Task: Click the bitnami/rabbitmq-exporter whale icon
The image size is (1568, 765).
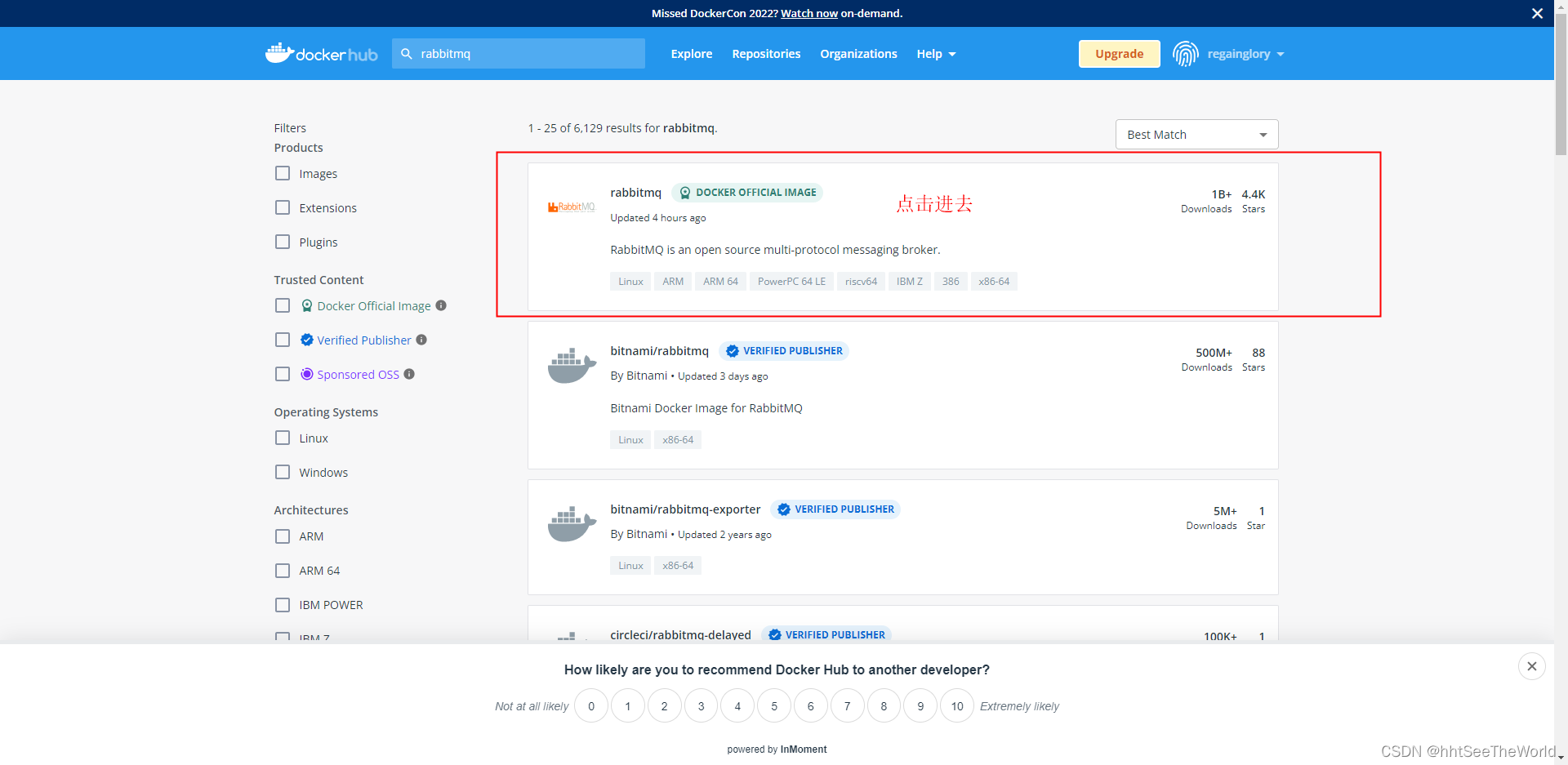Action: click(572, 523)
